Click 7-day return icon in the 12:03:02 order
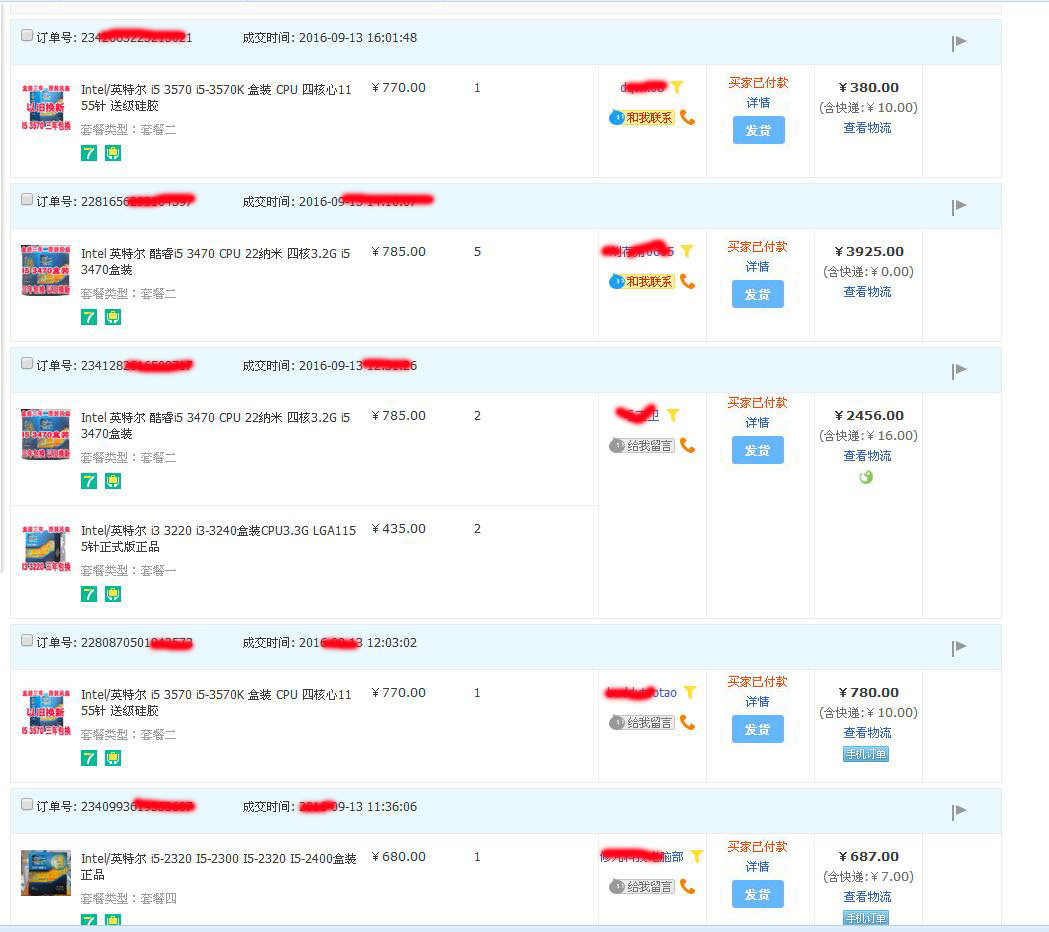This screenshot has width=1049, height=932. tap(89, 758)
